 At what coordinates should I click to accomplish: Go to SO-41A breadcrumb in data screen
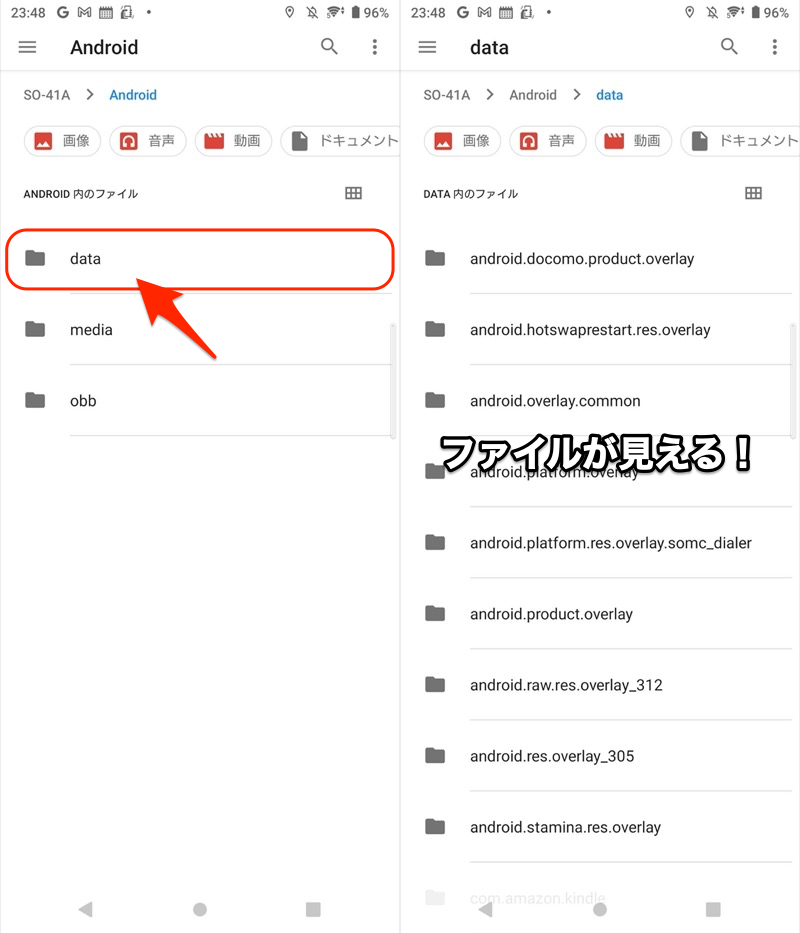tap(446, 95)
